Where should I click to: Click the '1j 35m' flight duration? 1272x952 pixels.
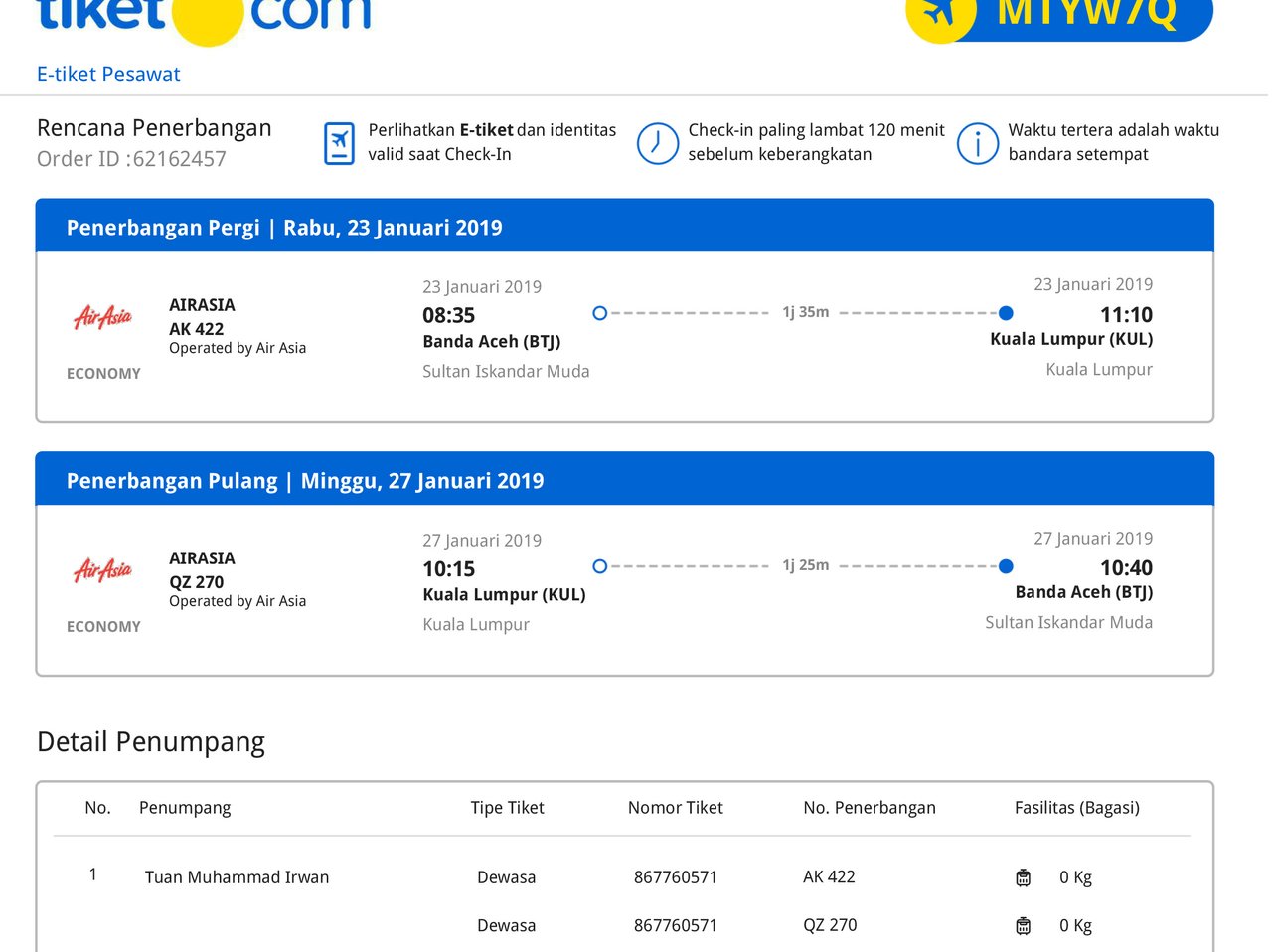click(x=805, y=312)
